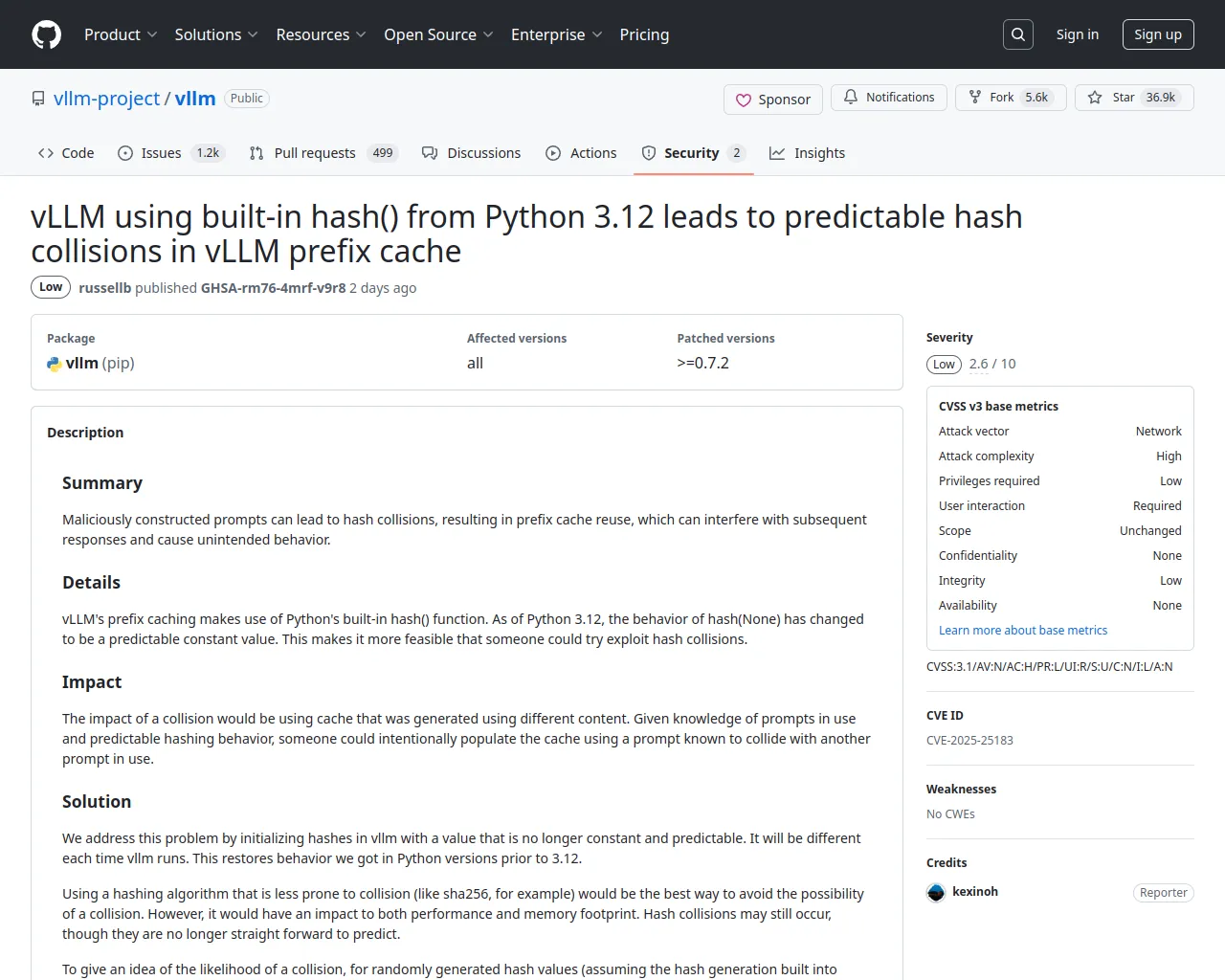This screenshot has height=980, width=1225.
Task: Click the 1.2k issues counter
Action: pos(208,153)
